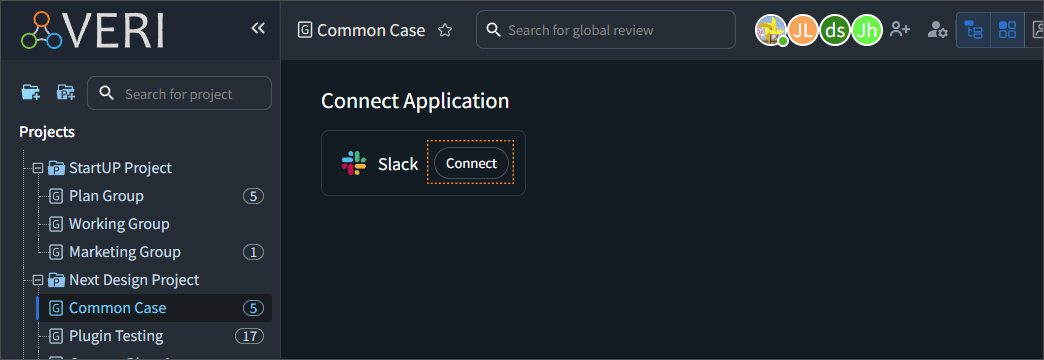Create a new project using P-plus folder icon
Image resolution: width=1044 pixels, height=360 pixels.
[x=65, y=92]
